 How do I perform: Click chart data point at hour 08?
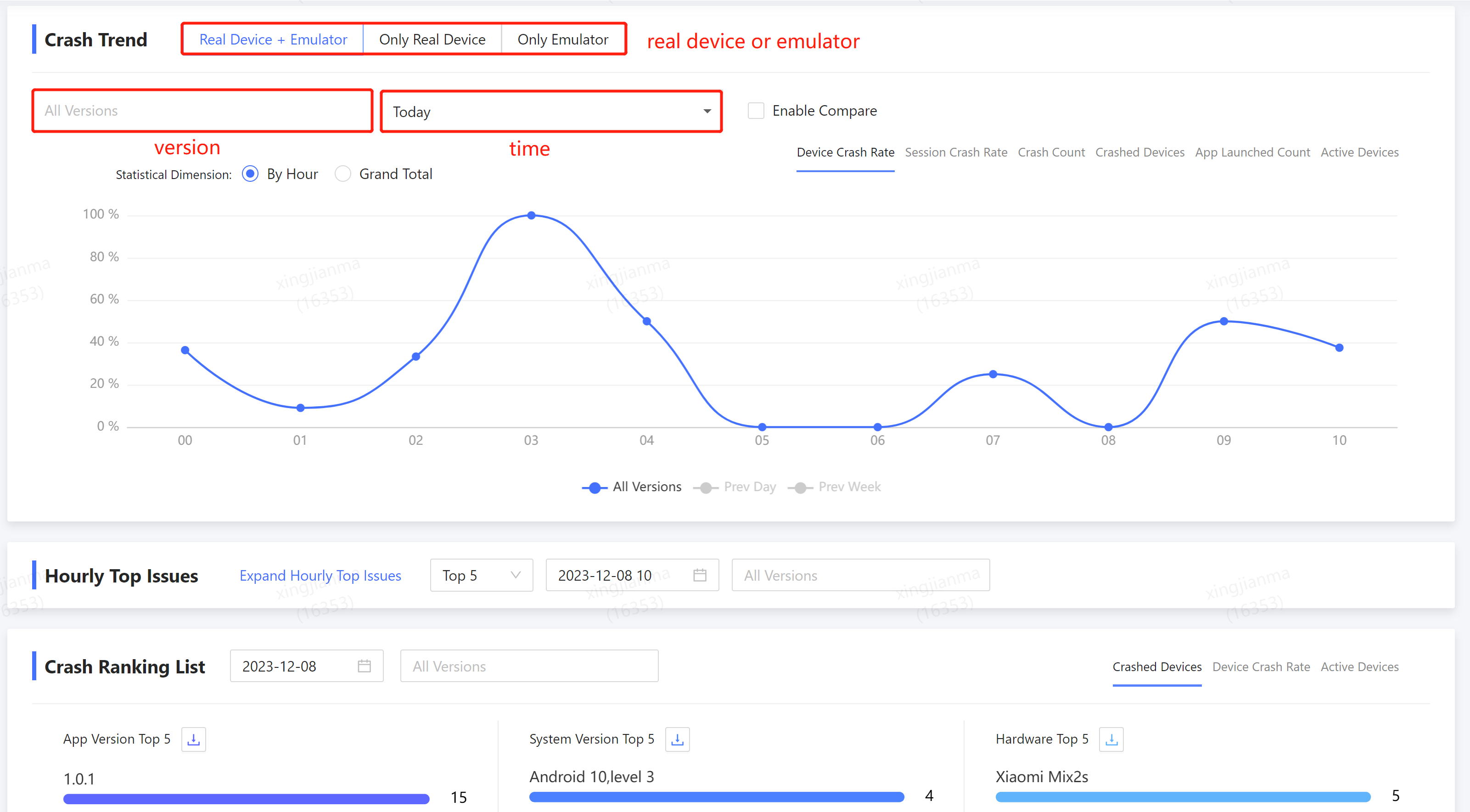1108,426
